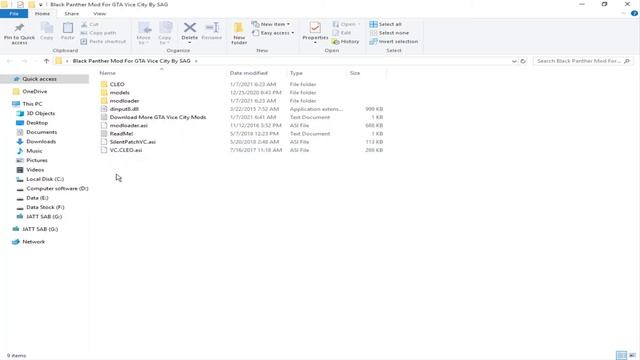Select Quick access in navigation pane
This screenshot has height=360, width=640.
tap(40, 79)
